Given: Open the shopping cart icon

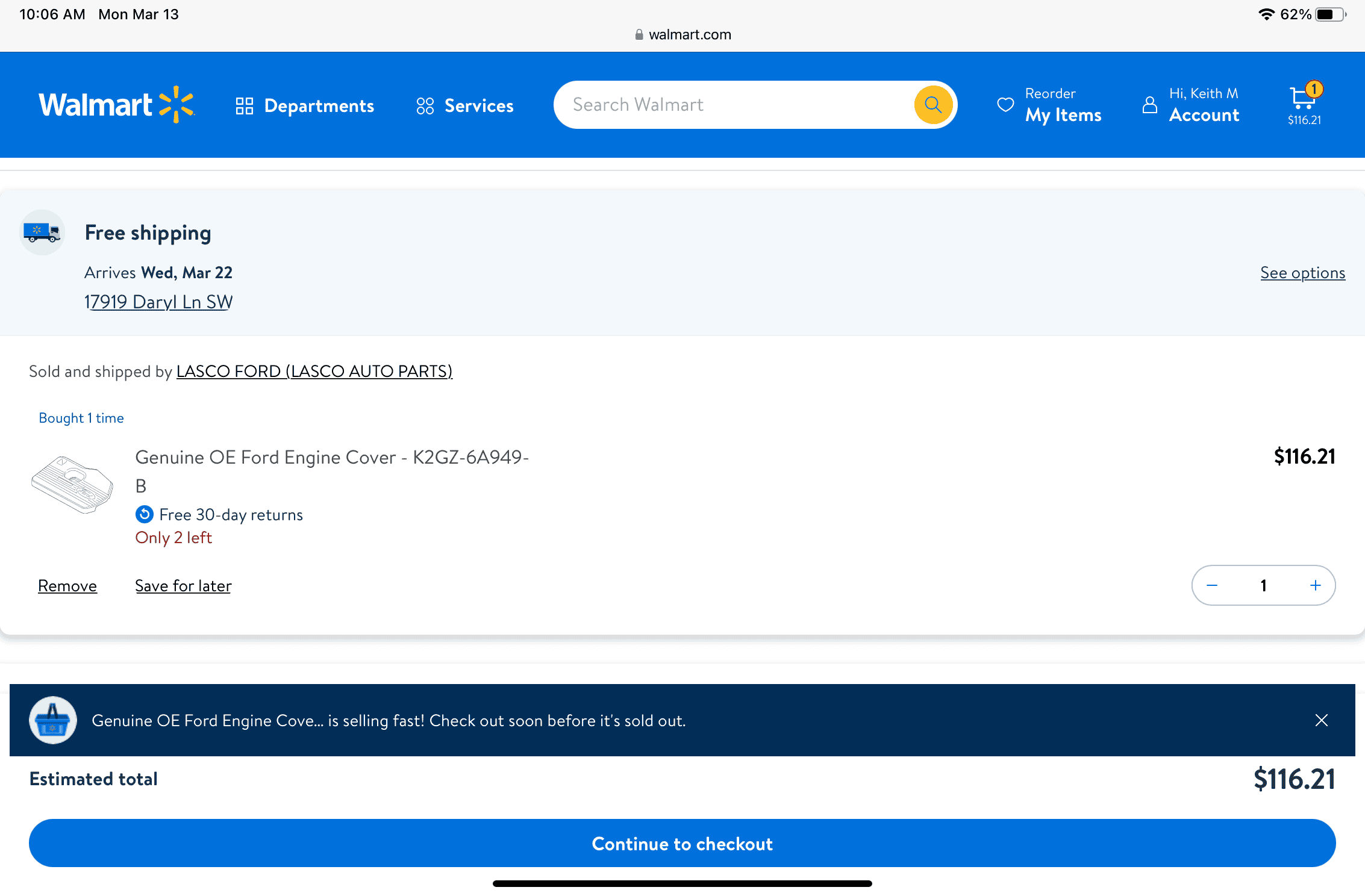Looking at the screenshot, I should 1305,105.
